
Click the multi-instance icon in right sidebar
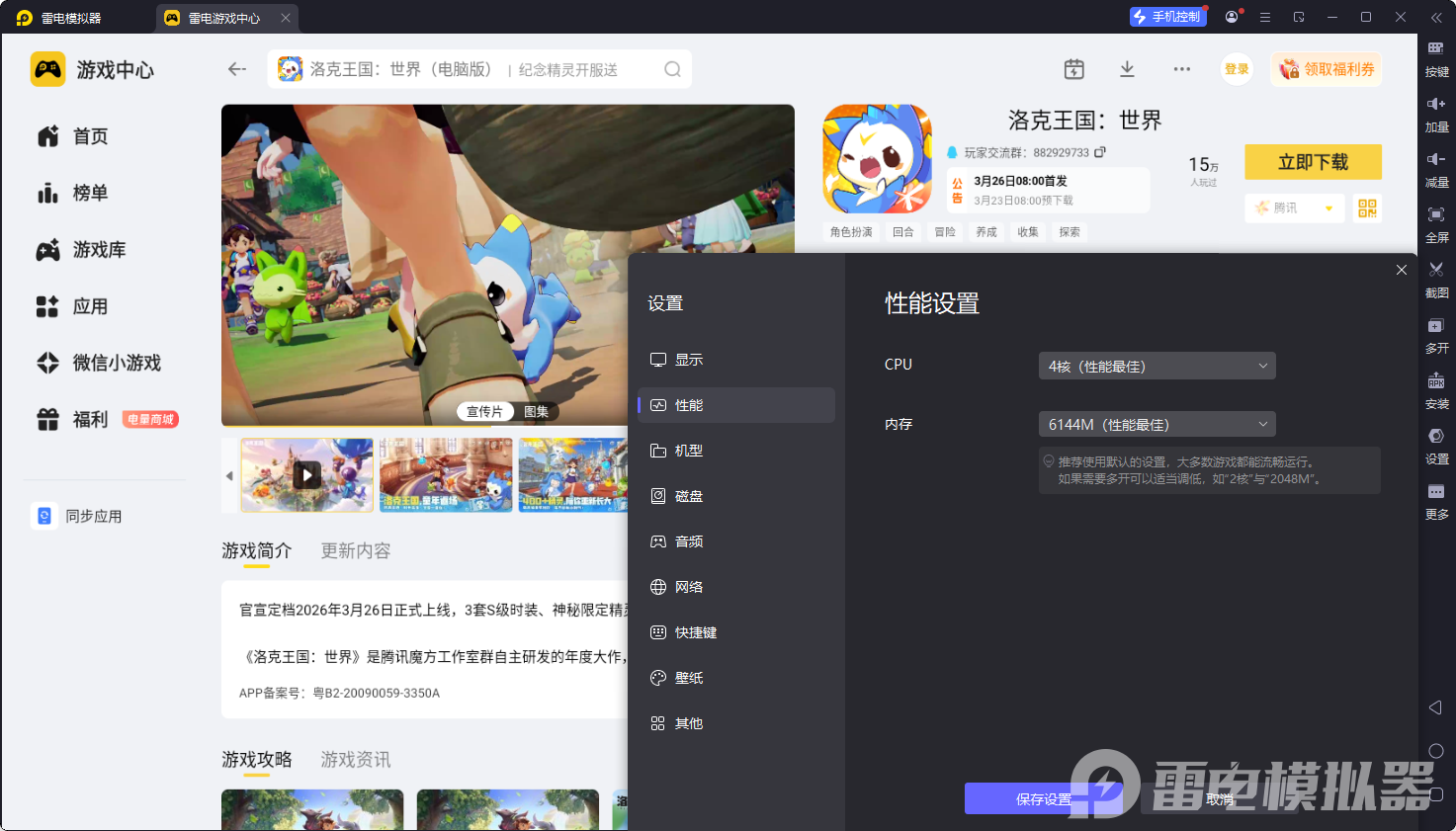[1436, 325]
